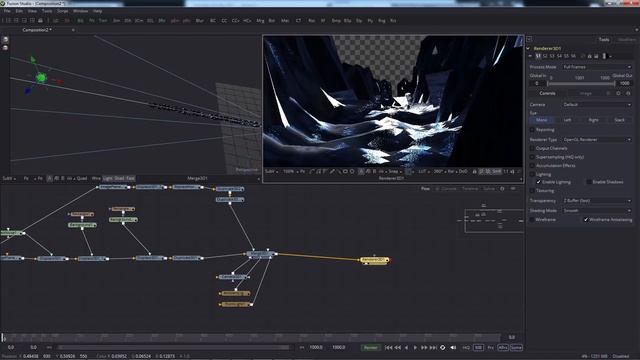Switch to the Modifiers tab
Screen dimensions: 640x360
pyautogui.click(x=627, y=40)
